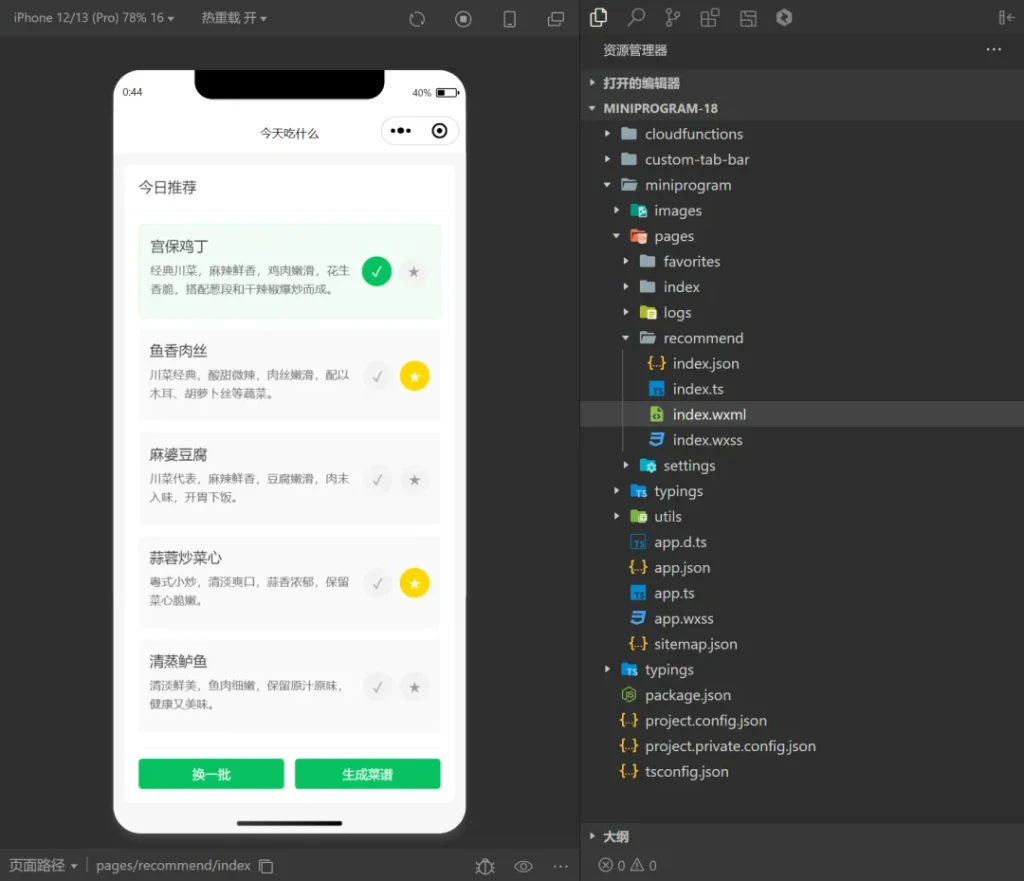The height and width of the screenshot is (881, 1024).
Task: Click the 换一批 button
Action: tap(211, 774)
